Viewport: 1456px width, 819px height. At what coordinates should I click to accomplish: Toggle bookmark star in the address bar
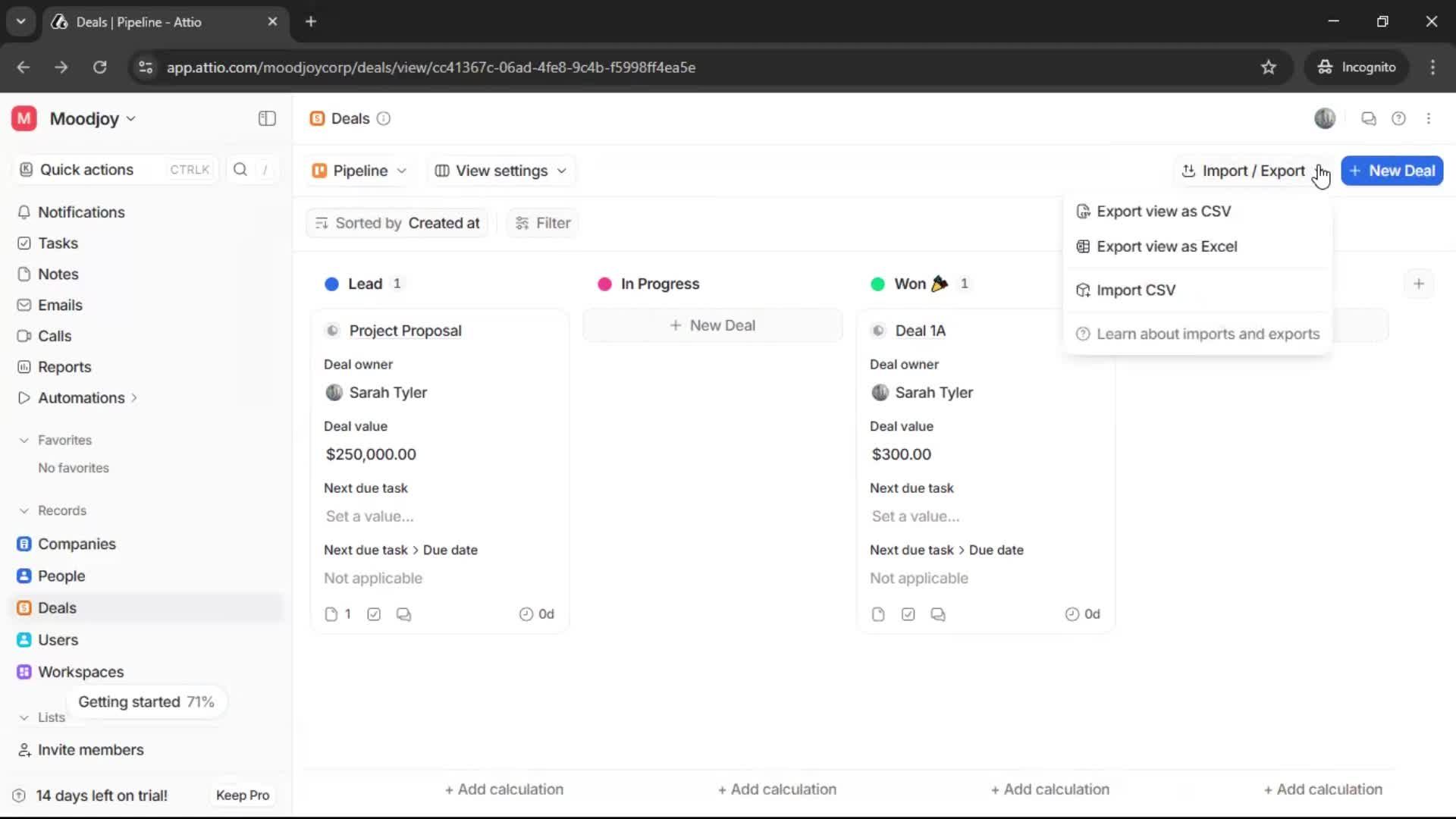point(1269,67)
